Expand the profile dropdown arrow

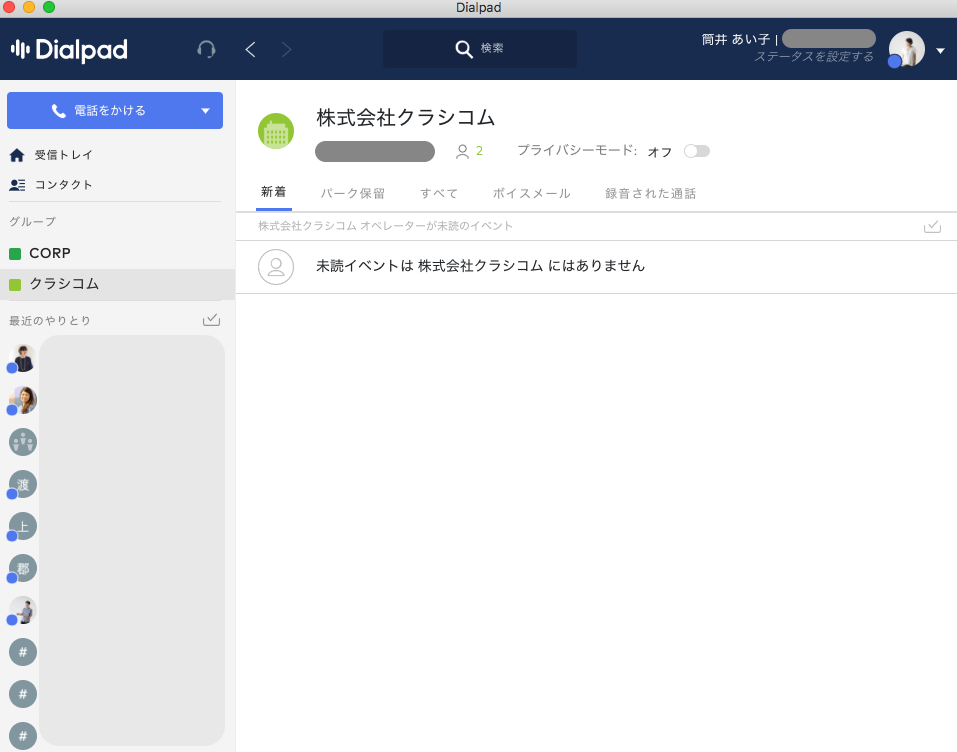coord(941,51)
